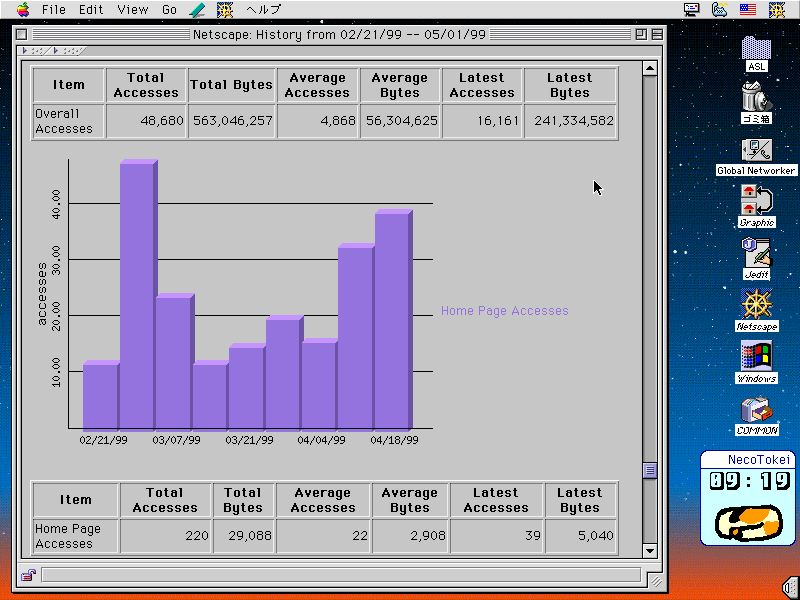Open the View menu
Screen dimensions: 800x600
pos(132,9)
